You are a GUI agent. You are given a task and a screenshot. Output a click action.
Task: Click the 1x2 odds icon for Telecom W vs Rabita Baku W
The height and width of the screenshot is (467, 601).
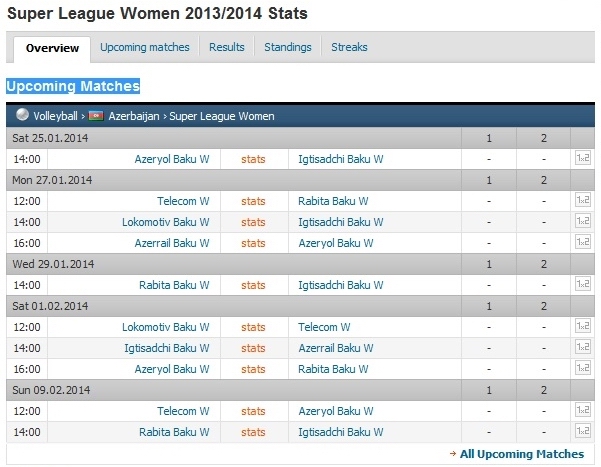click(583, 201)
